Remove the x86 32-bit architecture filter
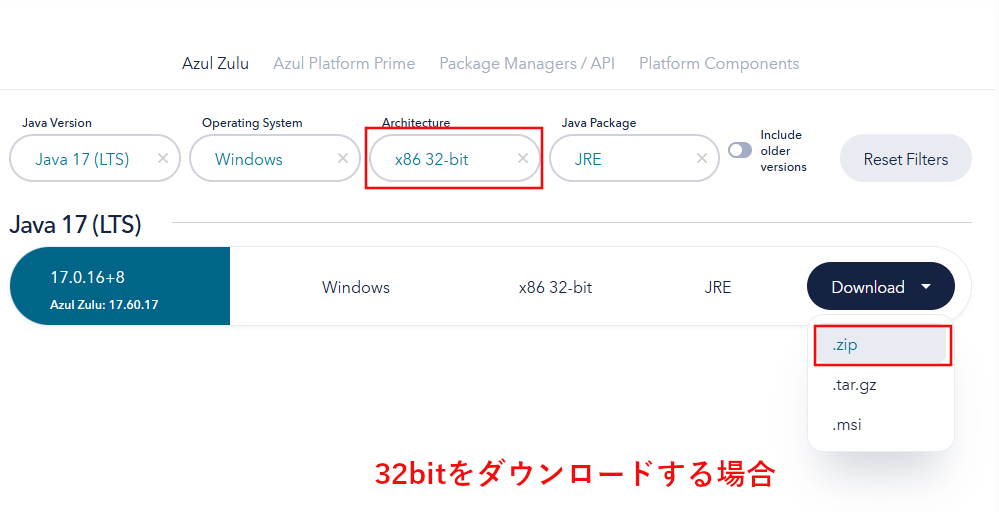 coord(522,158)
